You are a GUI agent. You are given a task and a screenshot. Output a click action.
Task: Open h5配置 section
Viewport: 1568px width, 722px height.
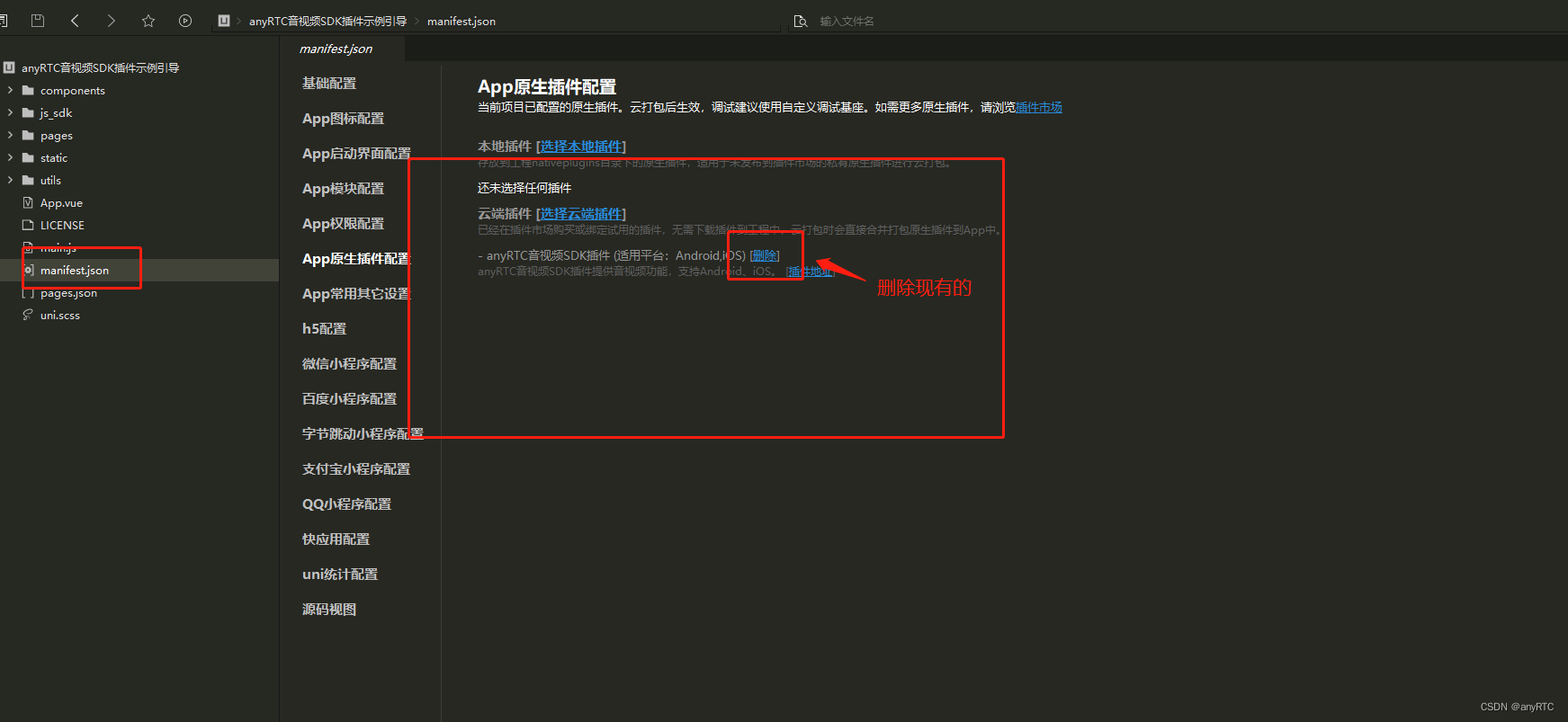coord(324,328)
